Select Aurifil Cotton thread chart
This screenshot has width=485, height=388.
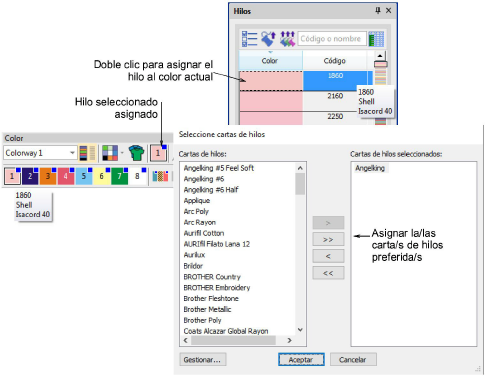(204, 233)
